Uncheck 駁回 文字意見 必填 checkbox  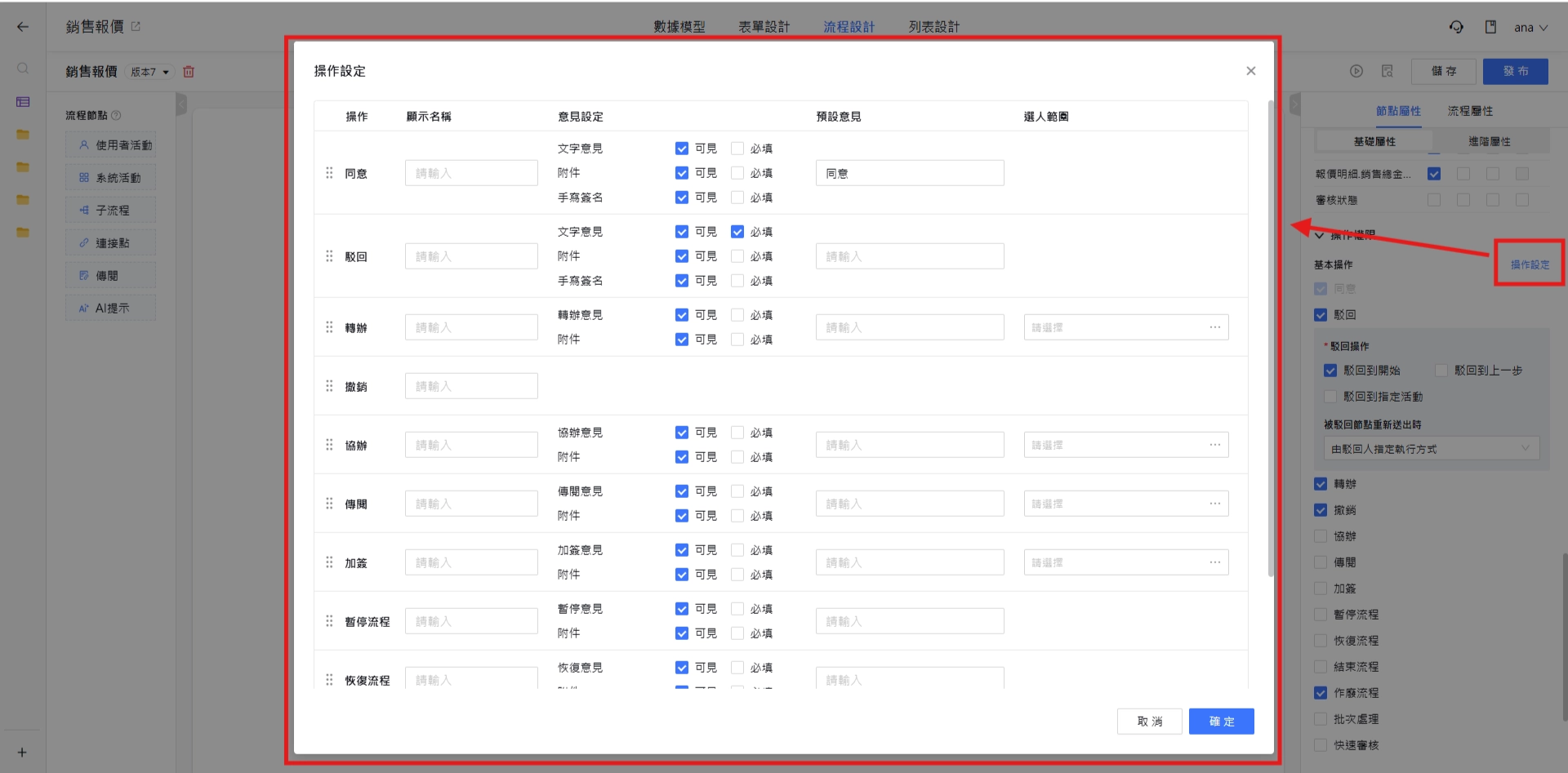[x=737, y=232]
